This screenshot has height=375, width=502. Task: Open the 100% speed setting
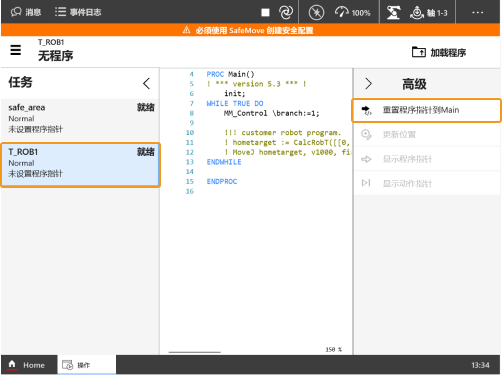(x=353, y=13)
